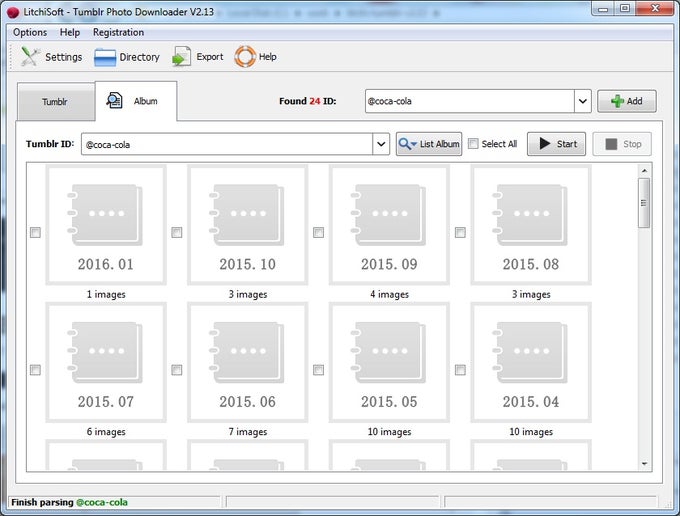Click the magnifier icon on List Album
Image resolution: width=680 pixels, height=516 pixels.
pyautogui.click(x=407, y=144)
